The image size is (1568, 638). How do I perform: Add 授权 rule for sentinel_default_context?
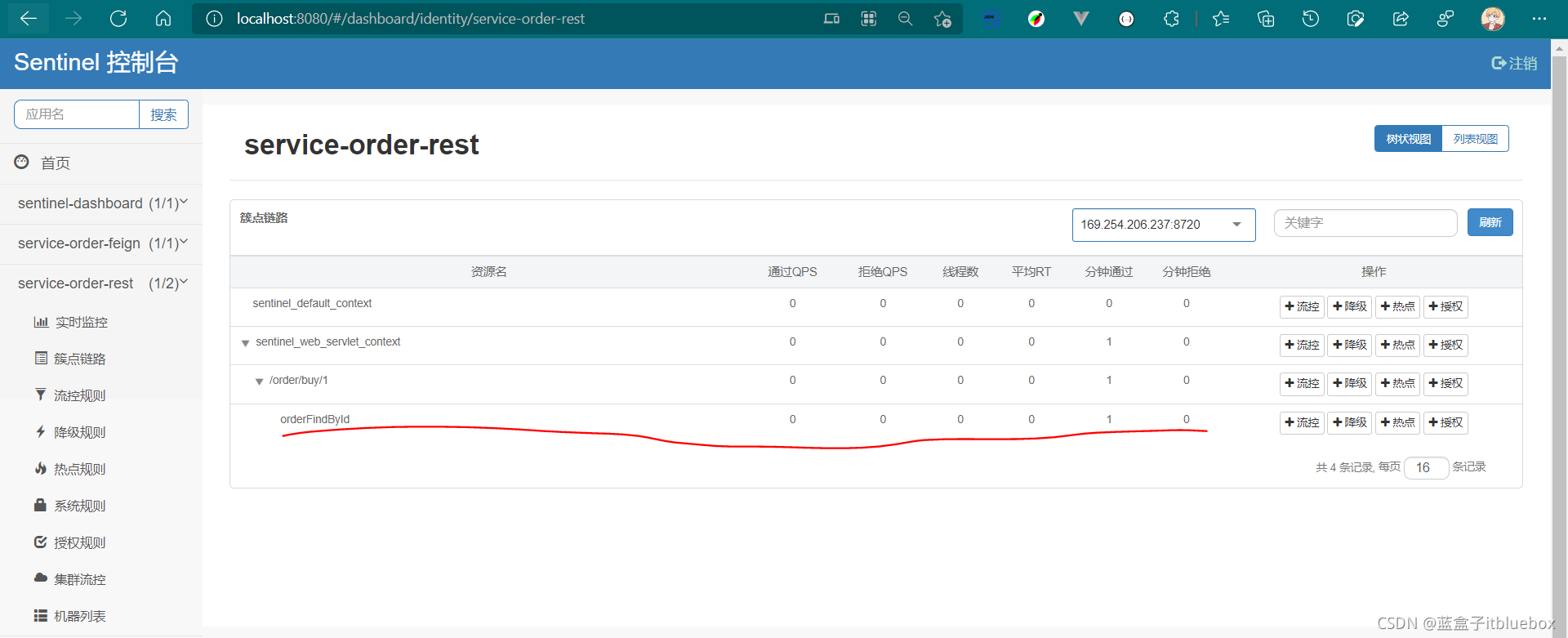tap(1445, 306)
